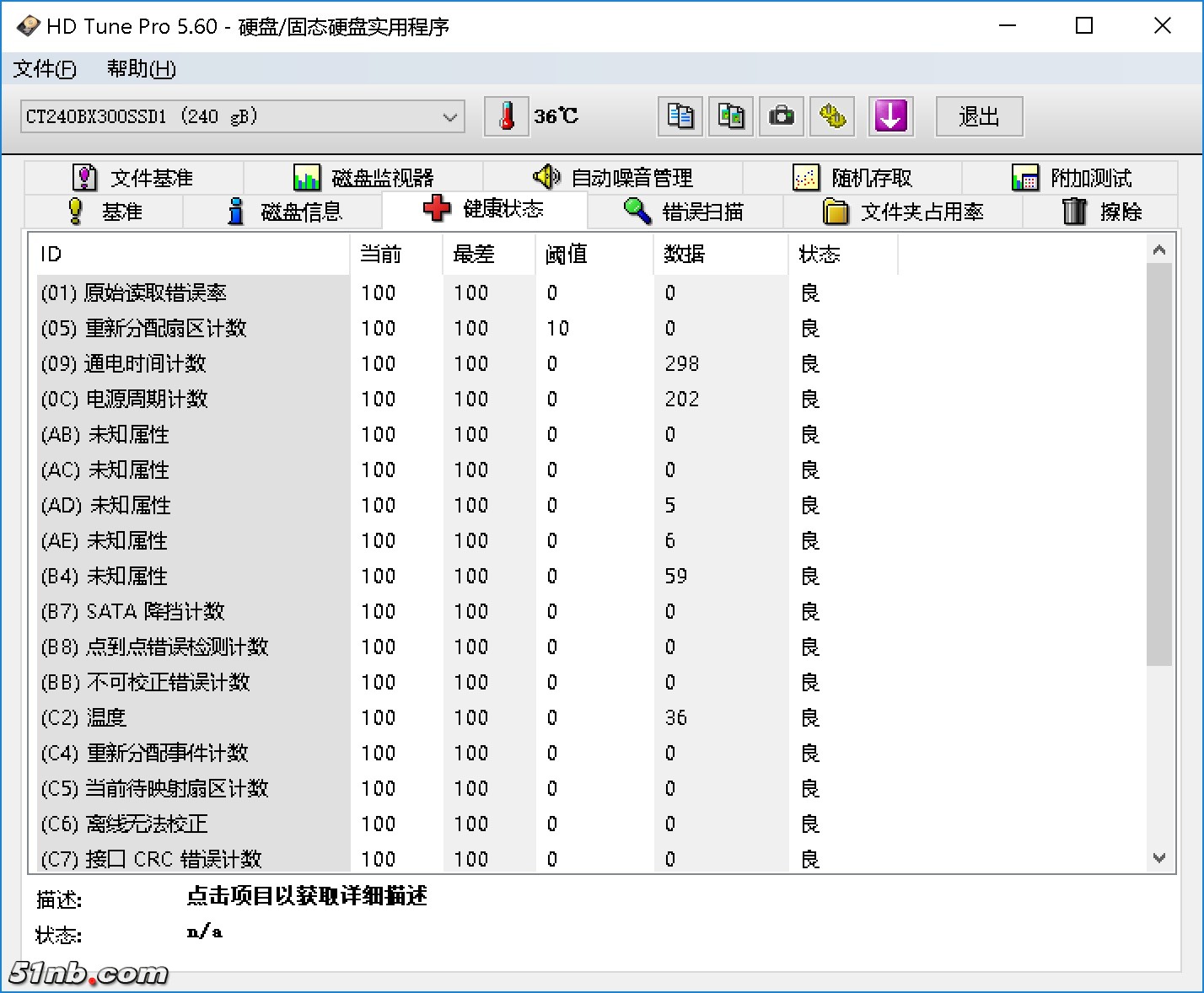Click the copy screenshot to clipboard icon
1204x993 pixels.
tap(731, 116)
